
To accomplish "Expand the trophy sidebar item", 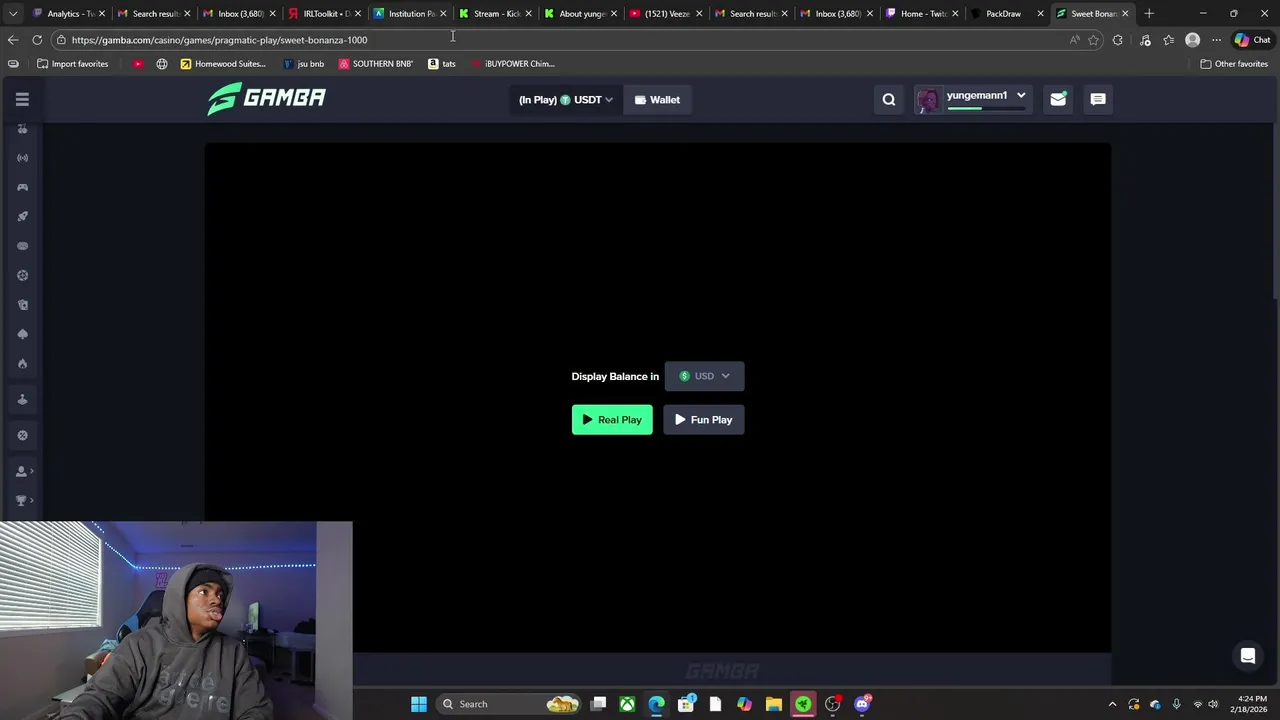I will click(x=24, y=500).
